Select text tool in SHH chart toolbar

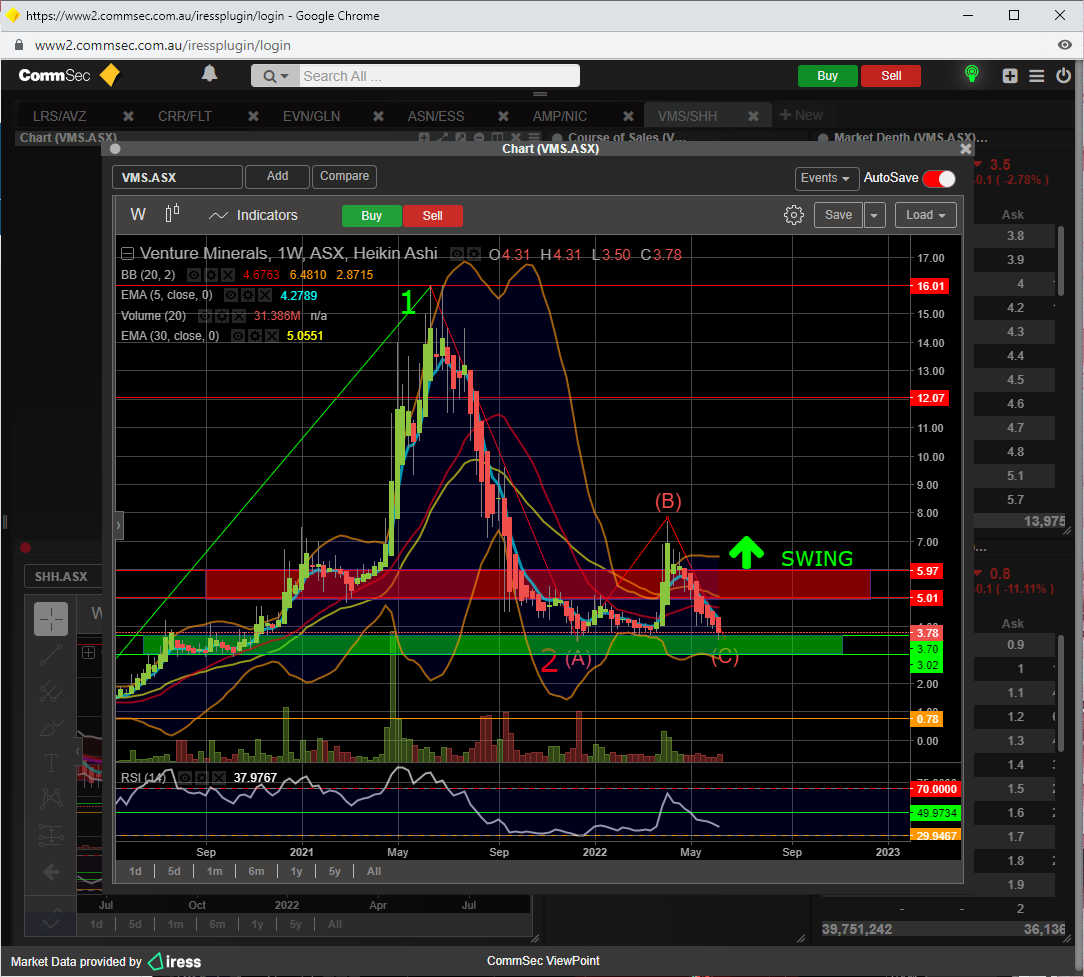pyautogui.click(x=51, y=763)
